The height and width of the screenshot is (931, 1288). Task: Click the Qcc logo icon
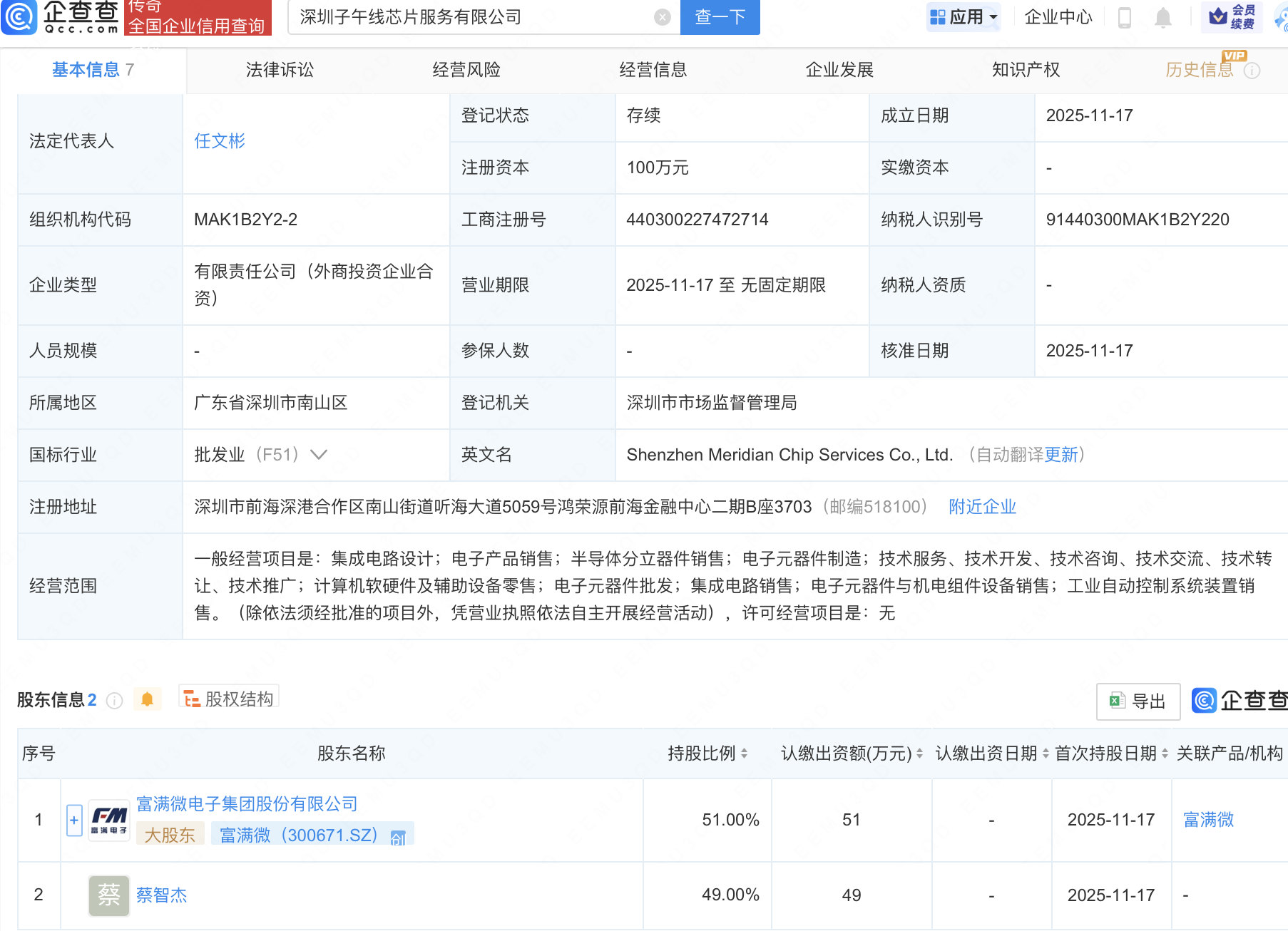click(x=19, y=16)
